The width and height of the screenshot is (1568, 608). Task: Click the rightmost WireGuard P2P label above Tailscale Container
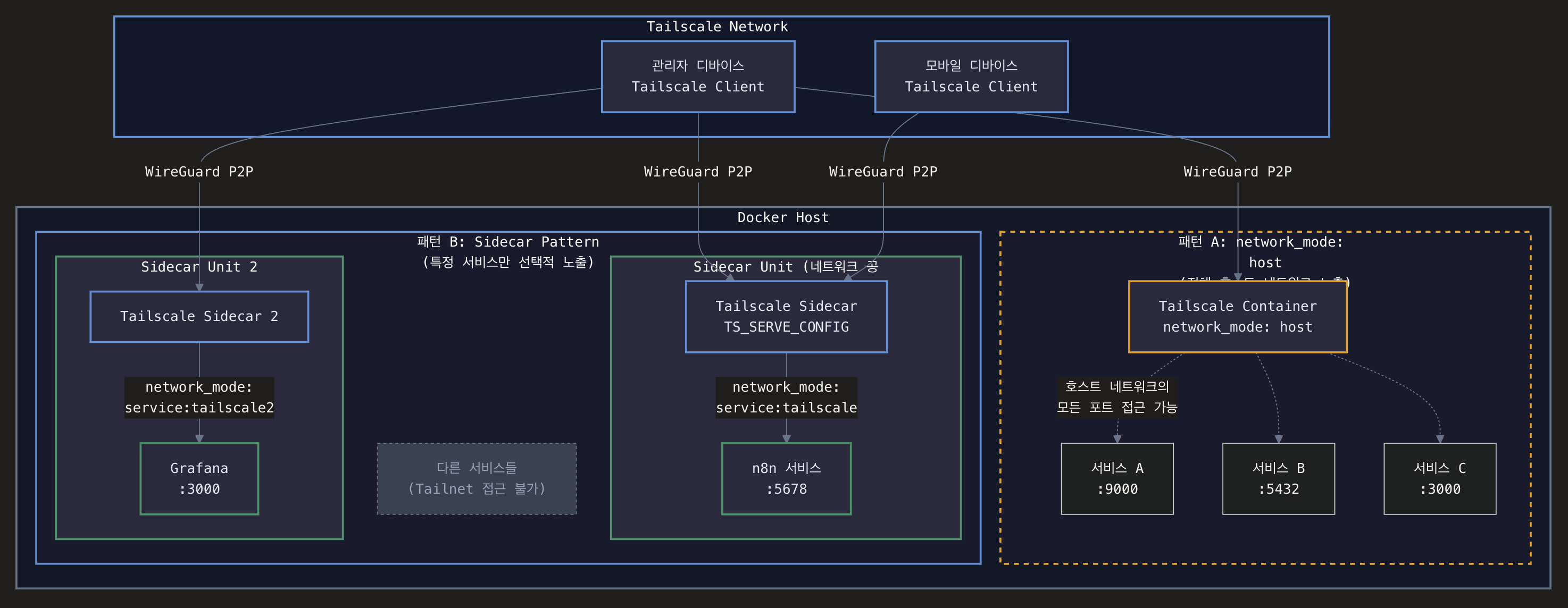tap(1238, 172)
